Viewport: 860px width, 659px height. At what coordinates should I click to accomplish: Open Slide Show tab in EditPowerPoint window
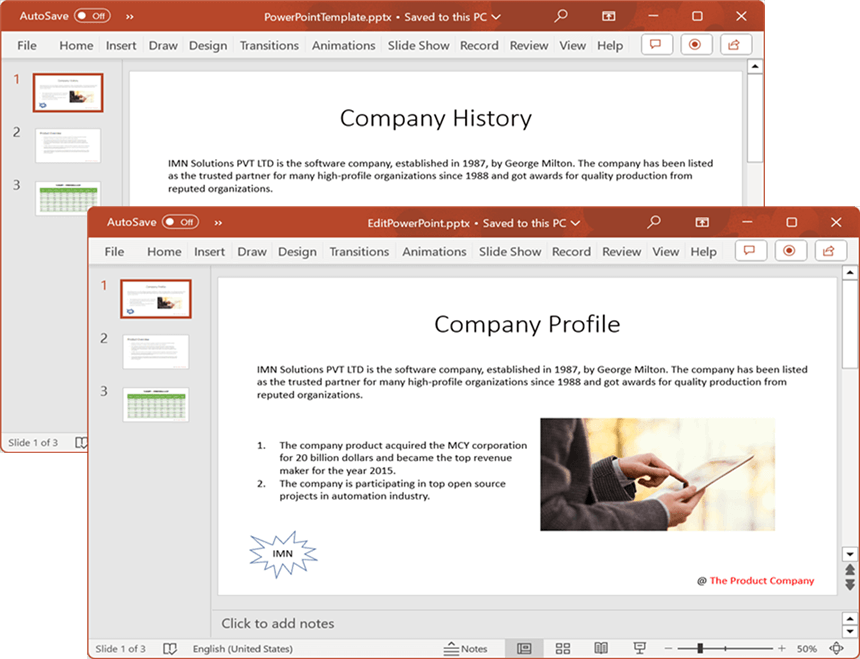pos(510,252)
